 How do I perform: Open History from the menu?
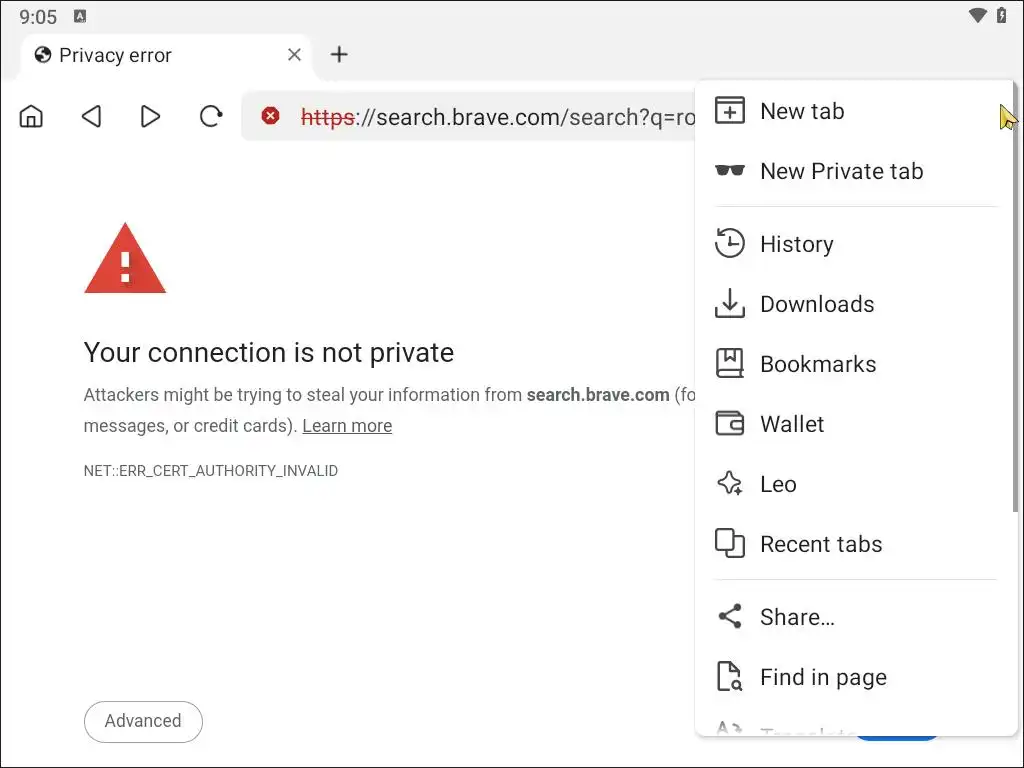tap(854, 244)
